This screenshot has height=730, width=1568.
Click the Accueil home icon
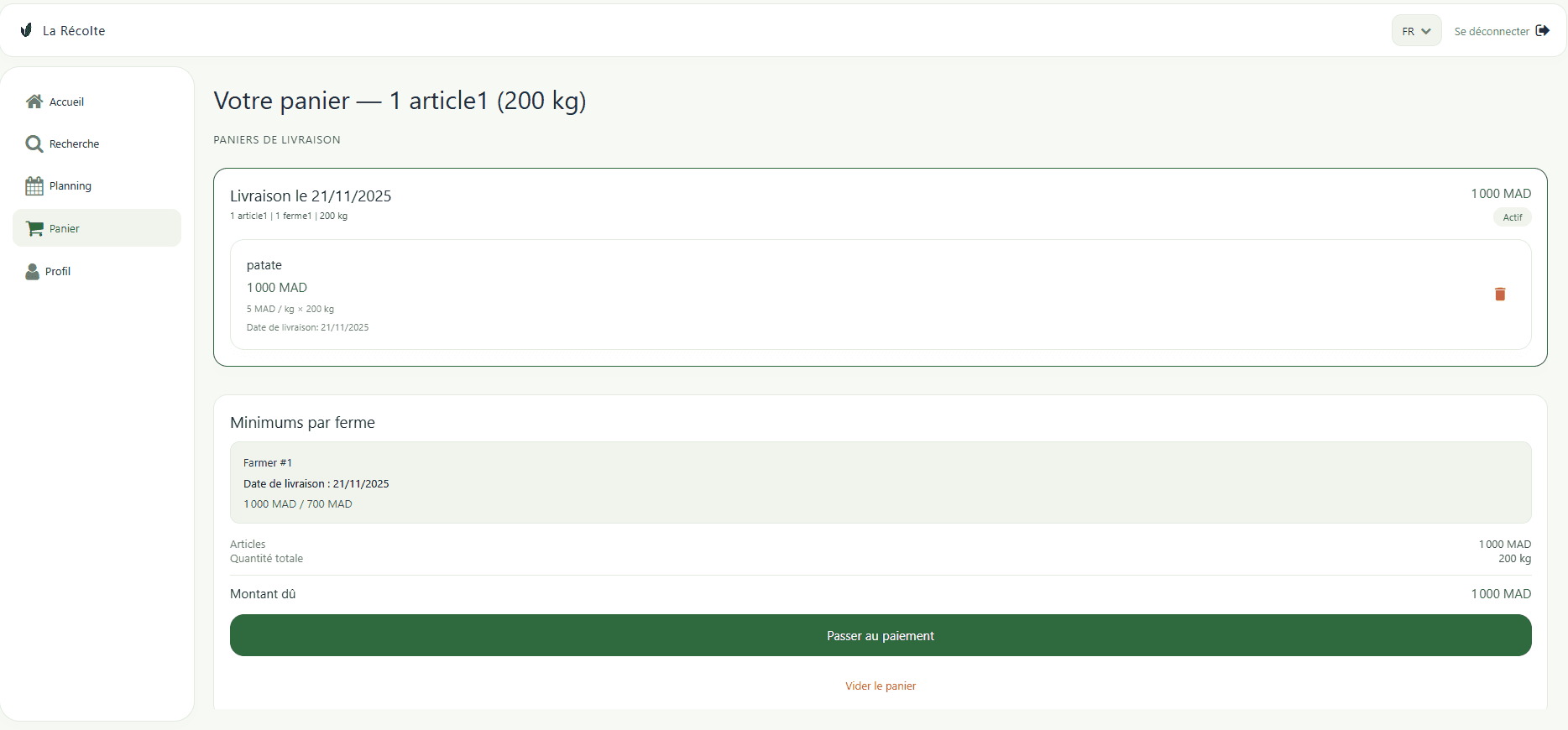coord(34,102)
